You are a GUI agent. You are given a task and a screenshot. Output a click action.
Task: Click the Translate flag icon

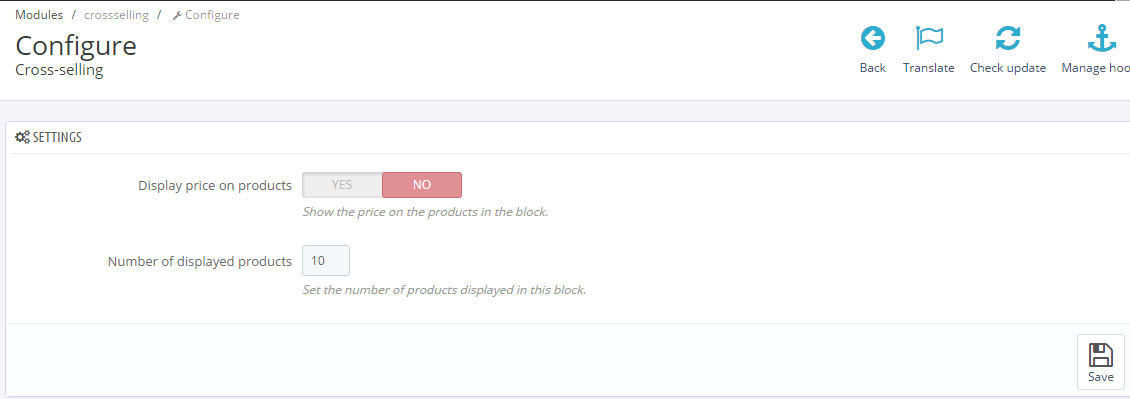[x=929, y=38]
